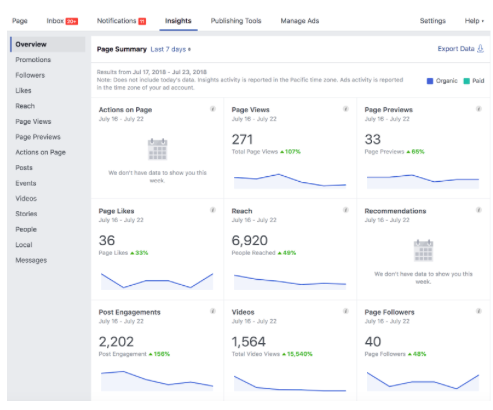This screenshot has height=410, width=493.
Task: Open Videos in the sidebar
Action: [x=26, y=199]
